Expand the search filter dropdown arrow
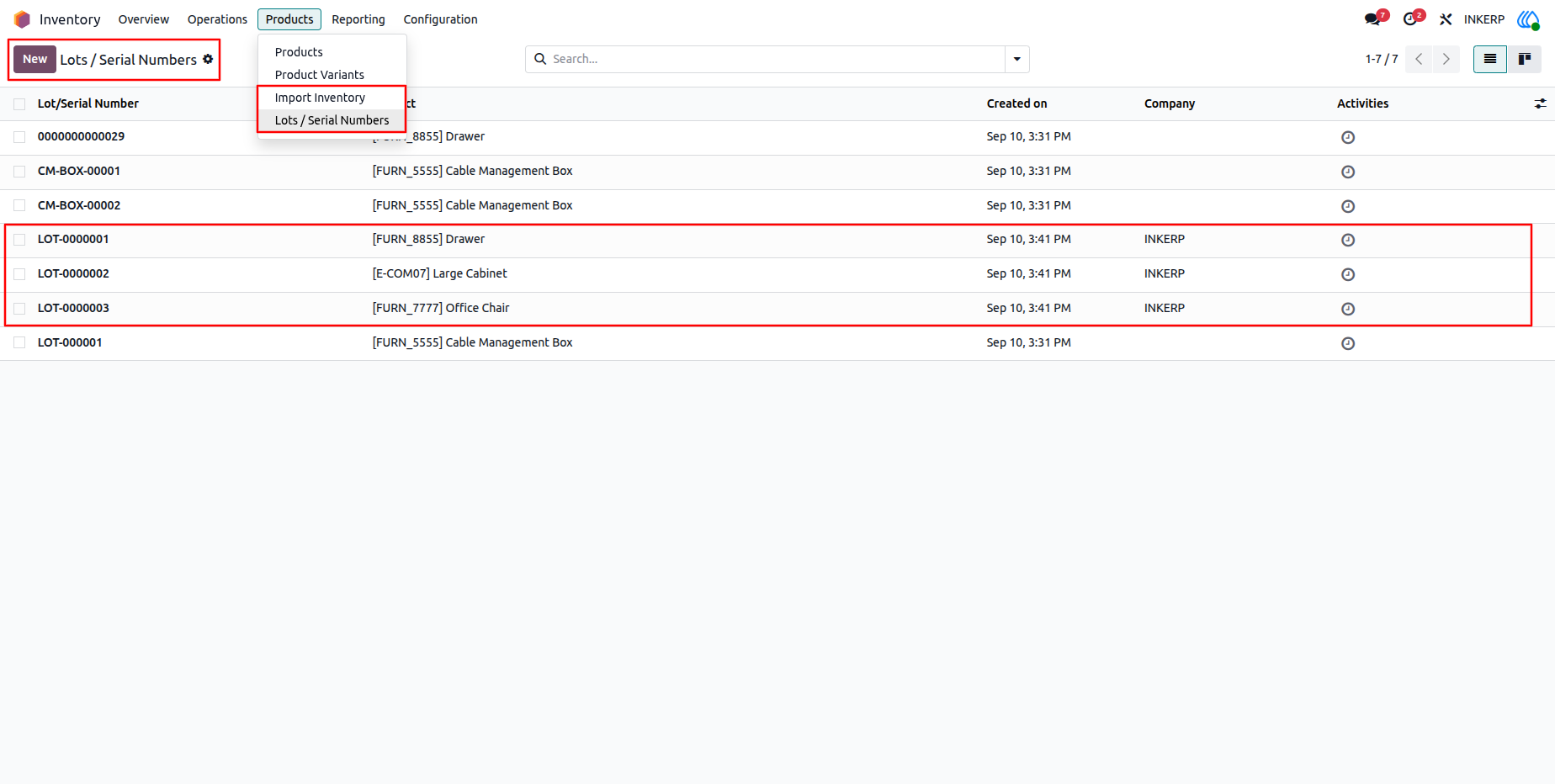The height and width of the screenshot is (784, 1555). [x=1016, y=59]
